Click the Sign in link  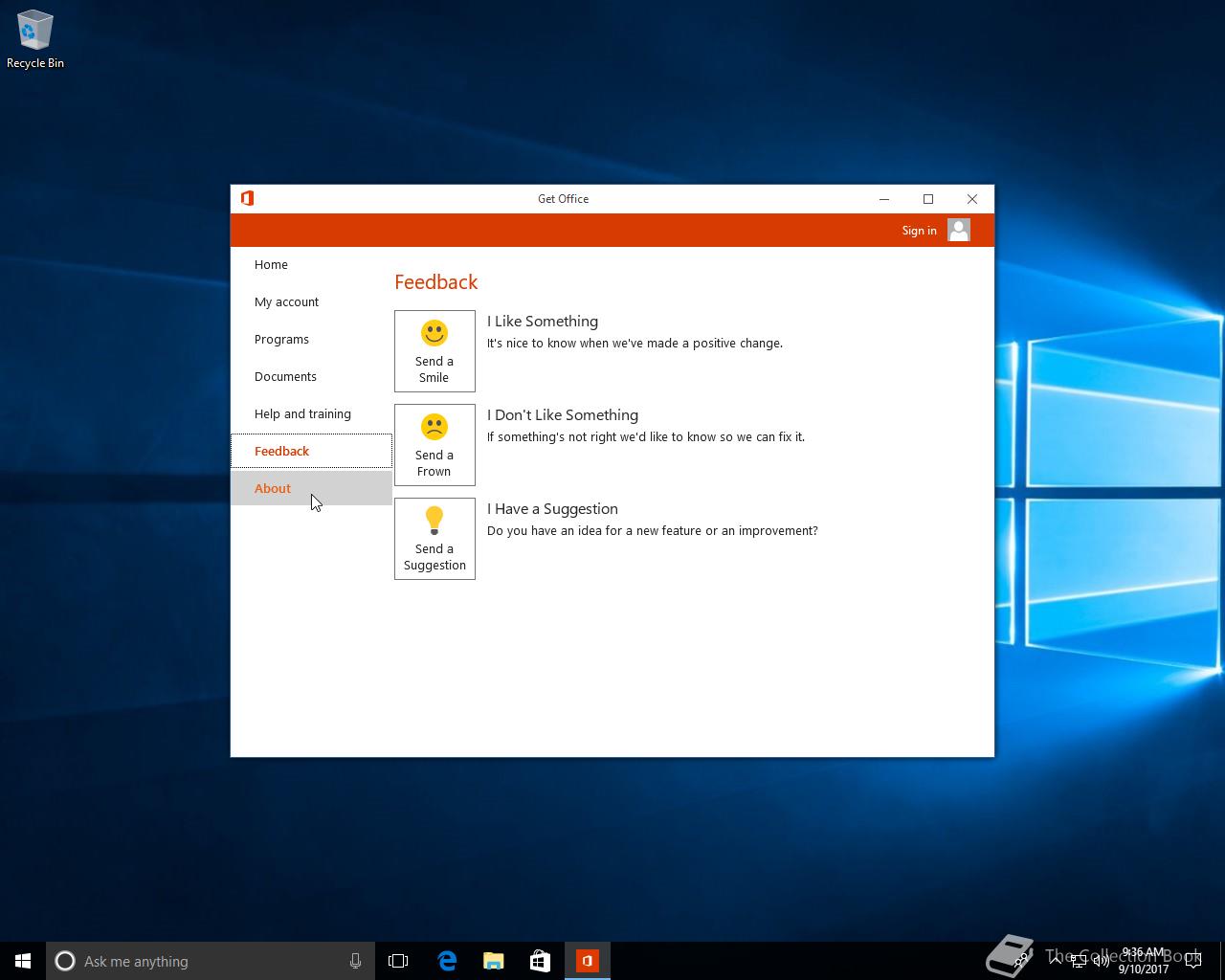919,231
